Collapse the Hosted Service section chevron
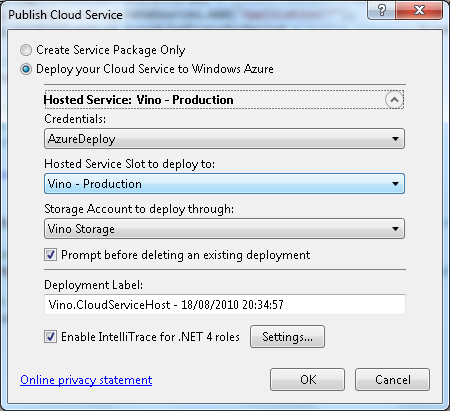This screenshot has width=450, height=411. (x=394, y=99)
